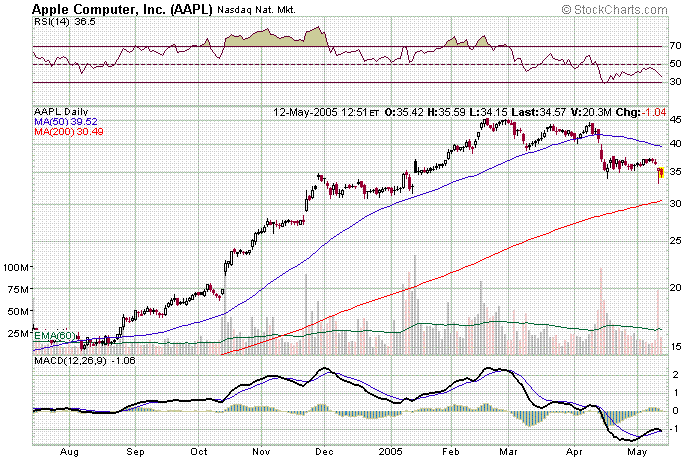Screen dimensions: 700x462
Task: Click the RSI 30 oversold level label
Action: click(675, 82)
